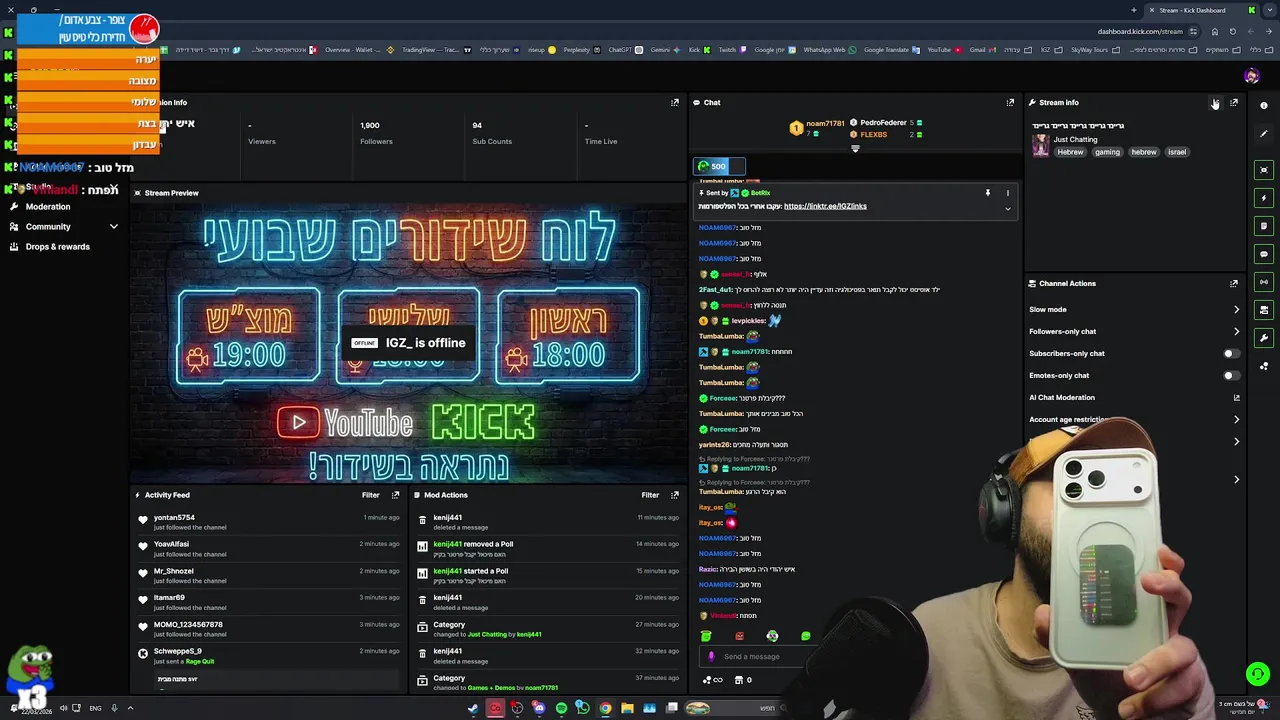This screenshot has height=720, width=1280.
Task: Open AI Chat Moderation external link icon
Action: click(1236, 397)
